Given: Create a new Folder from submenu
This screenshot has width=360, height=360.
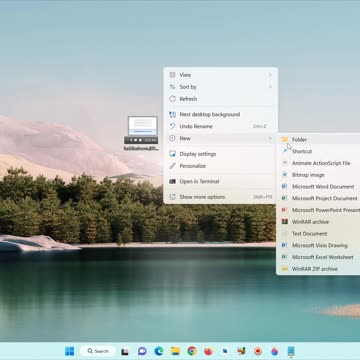Looking at the screenshot, I should (319, 139).
